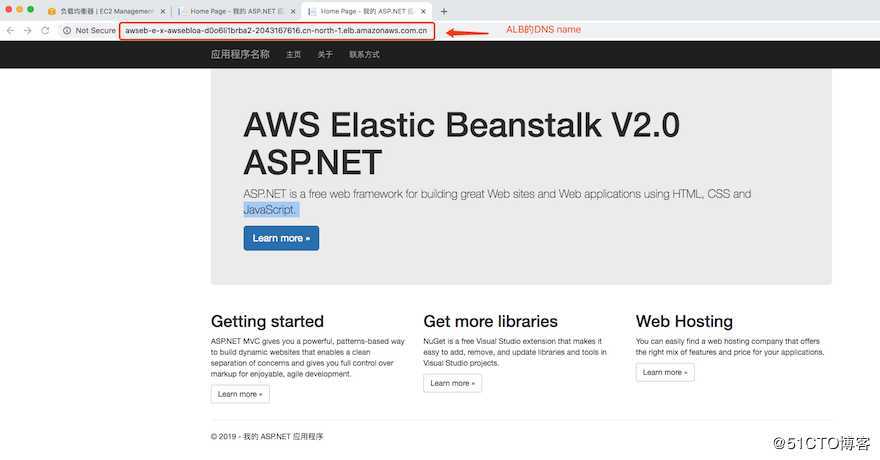Viewport: 880px width, 460px height.
Task: Click the browser back arrow
Action: (10, 31)
